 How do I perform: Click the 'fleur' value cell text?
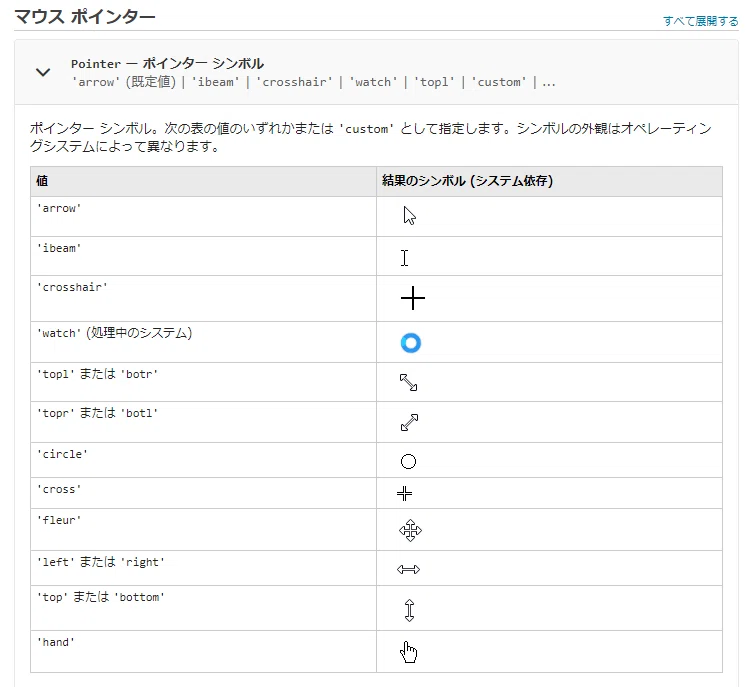pos(59,520)
